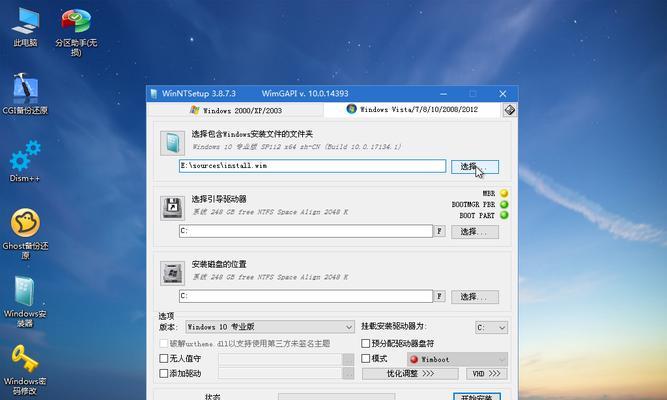Click the WinNTSetup title bar icon

154,94
